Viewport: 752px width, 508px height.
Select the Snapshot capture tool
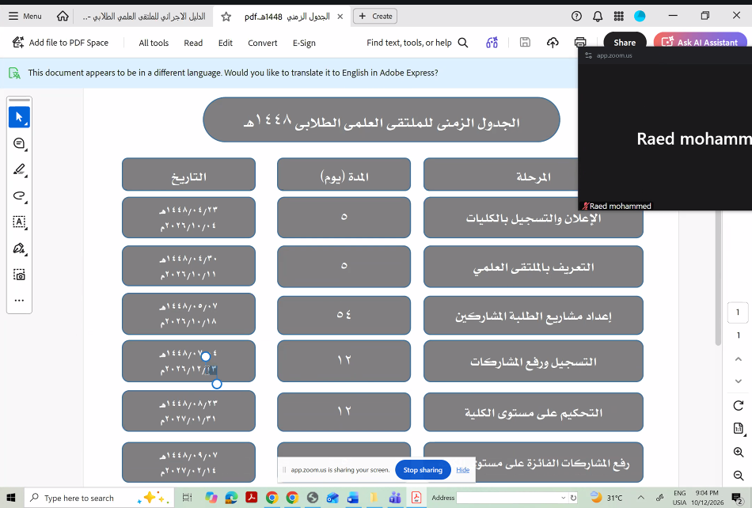click(19, 274)
